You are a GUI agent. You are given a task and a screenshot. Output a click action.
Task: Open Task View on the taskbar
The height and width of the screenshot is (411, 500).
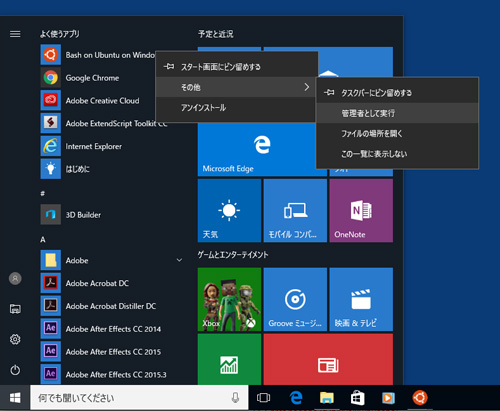click(x=263, y=398)
